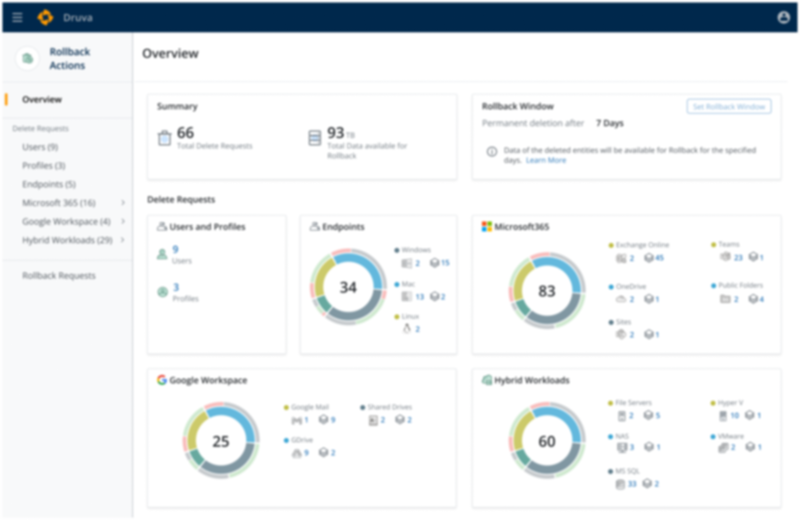This screenshot has height=520, width=800.
Task: Click the 10 count under Hyper V
Action: coord(735,416)
